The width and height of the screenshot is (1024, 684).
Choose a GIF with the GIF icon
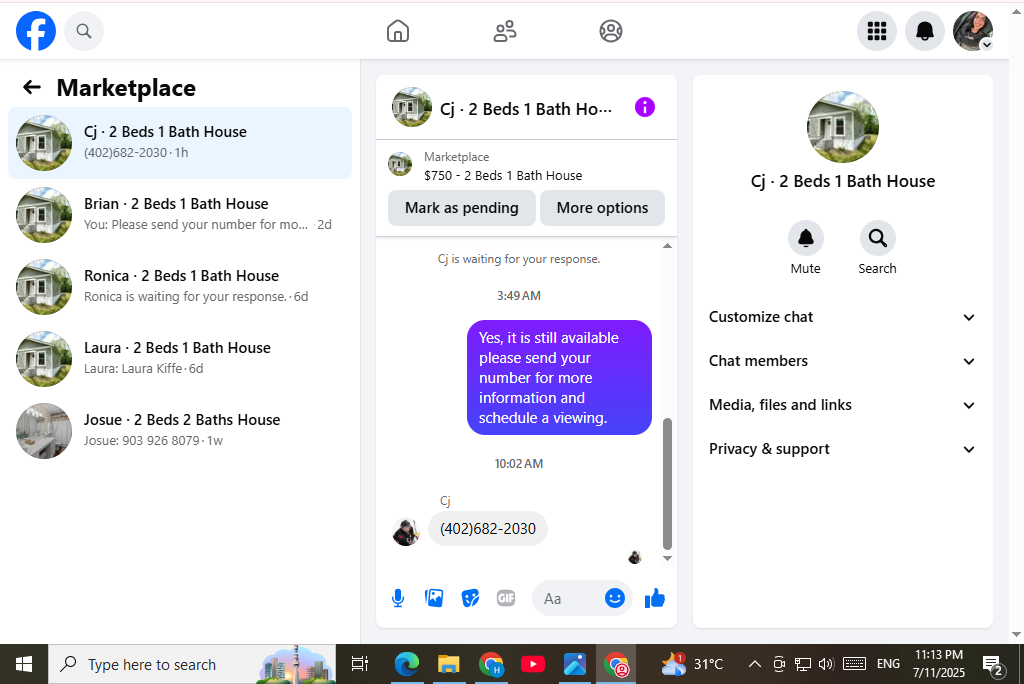[506, 598]
